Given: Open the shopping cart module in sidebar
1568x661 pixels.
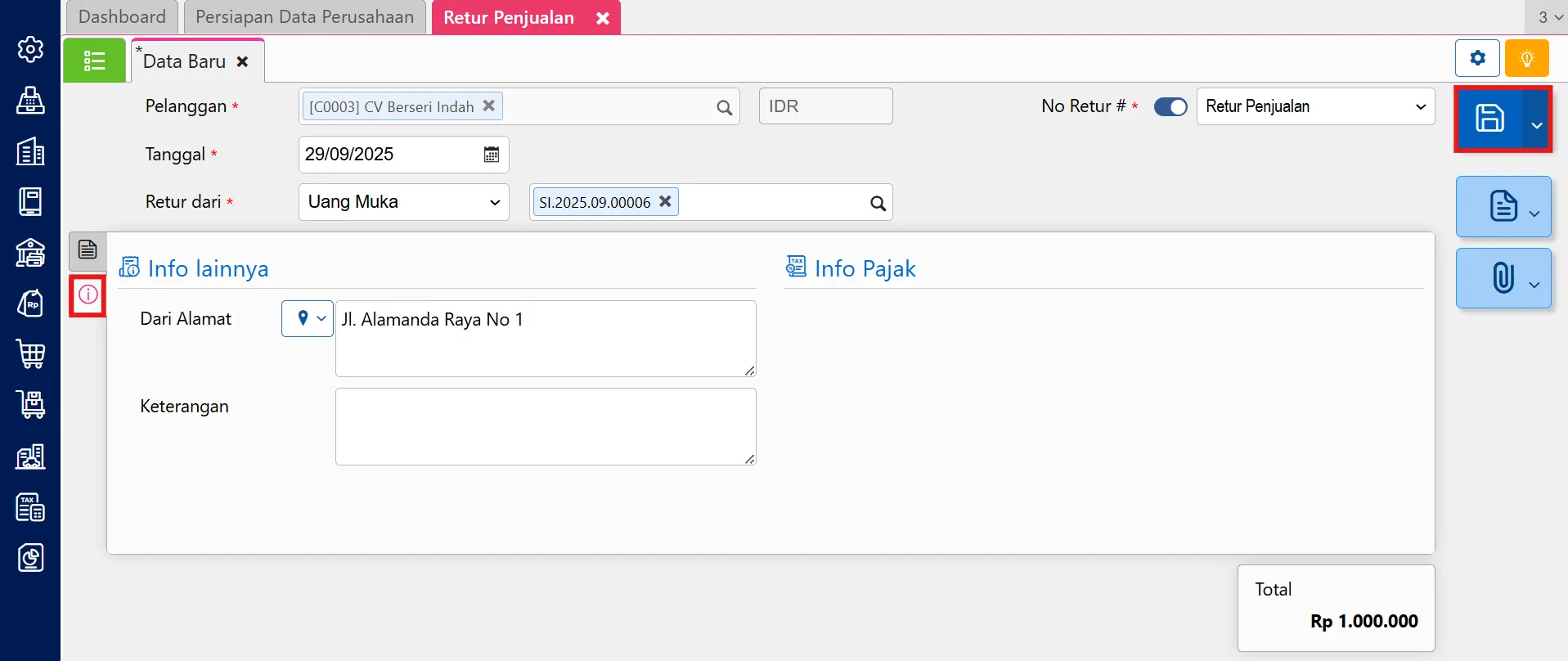Looking at the screenshot, I should click(x=31, y=354).
